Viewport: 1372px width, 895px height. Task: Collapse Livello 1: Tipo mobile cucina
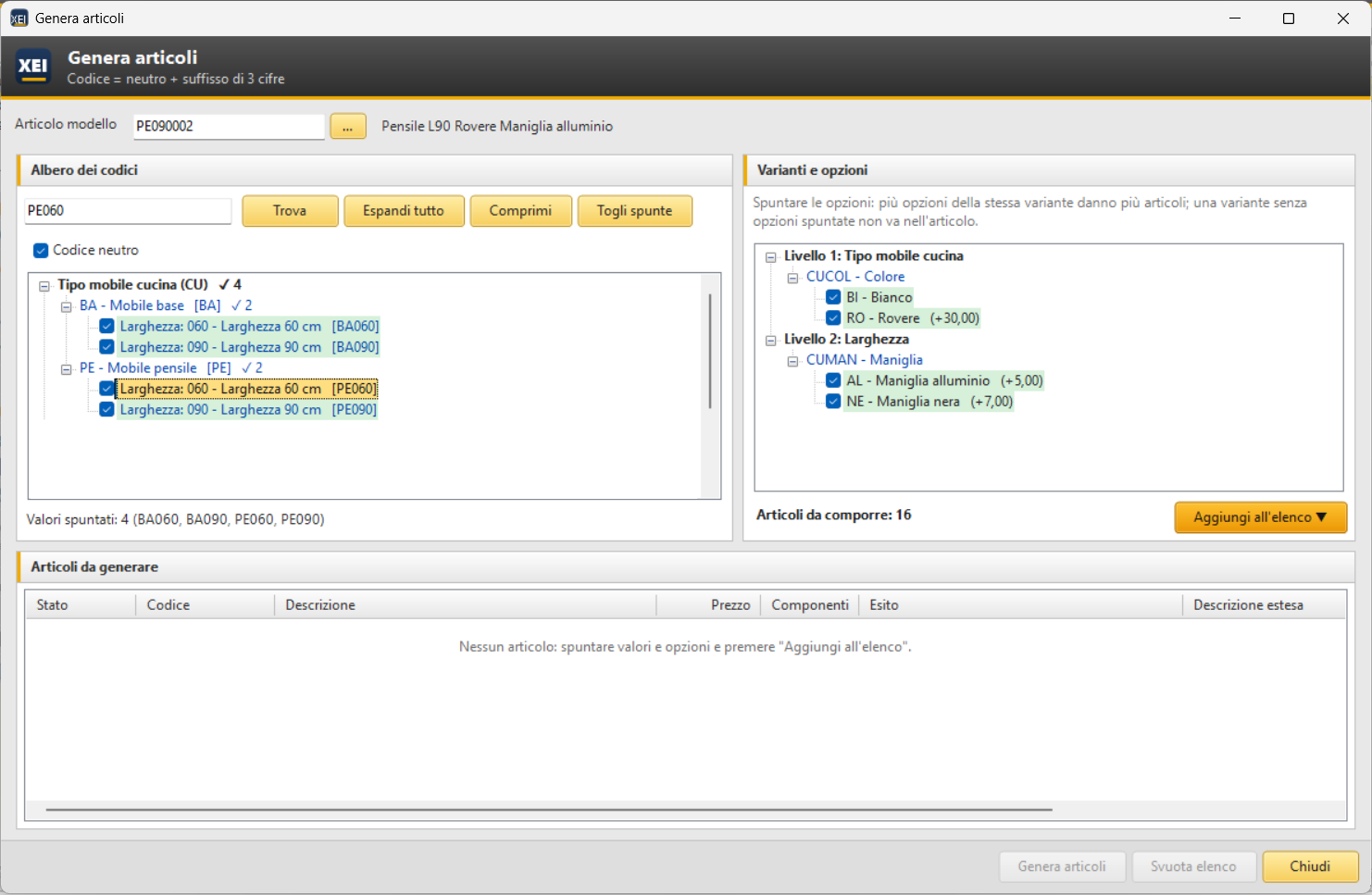(770, 256)
